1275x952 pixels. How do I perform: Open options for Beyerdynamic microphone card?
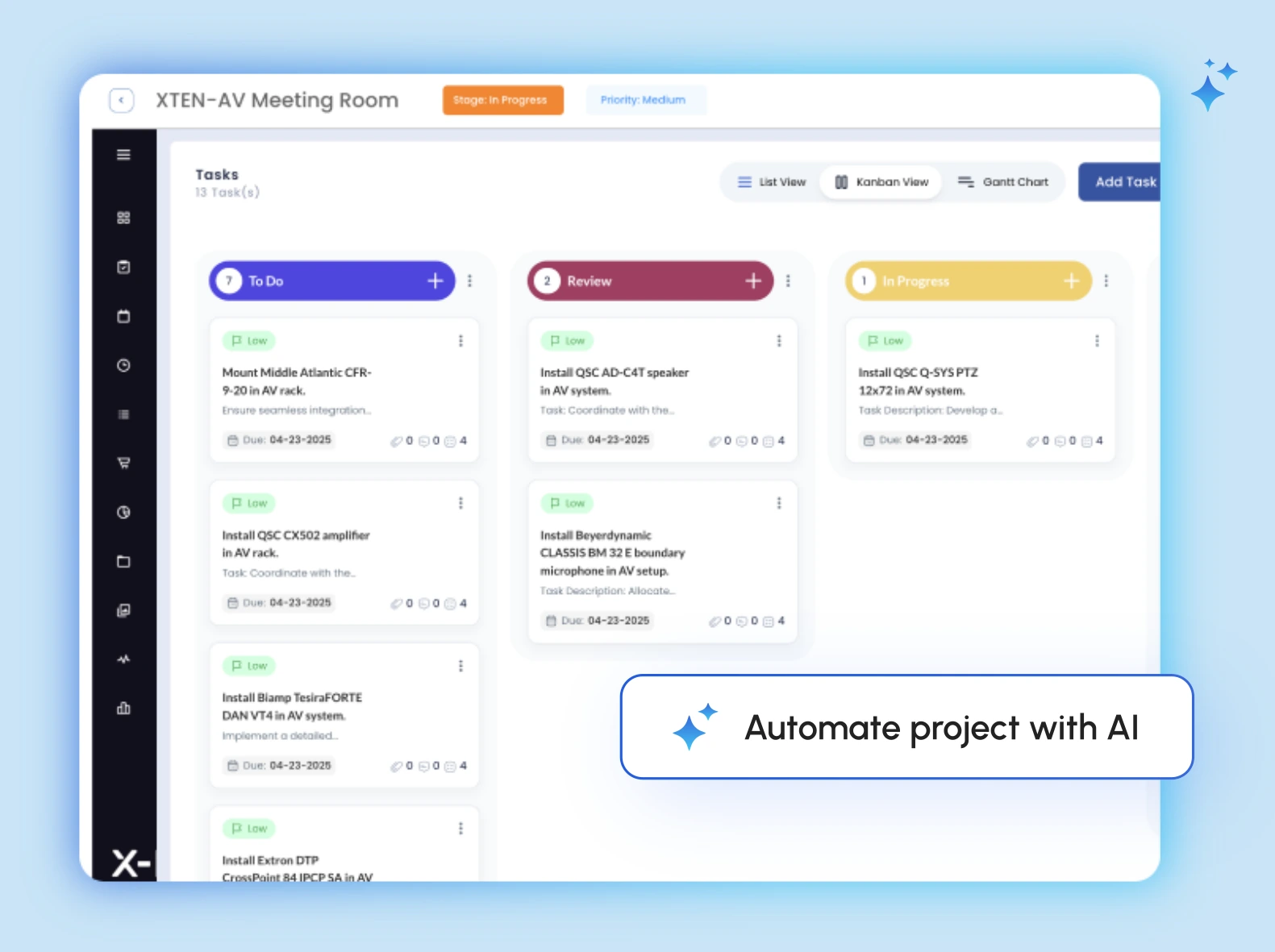779,503
